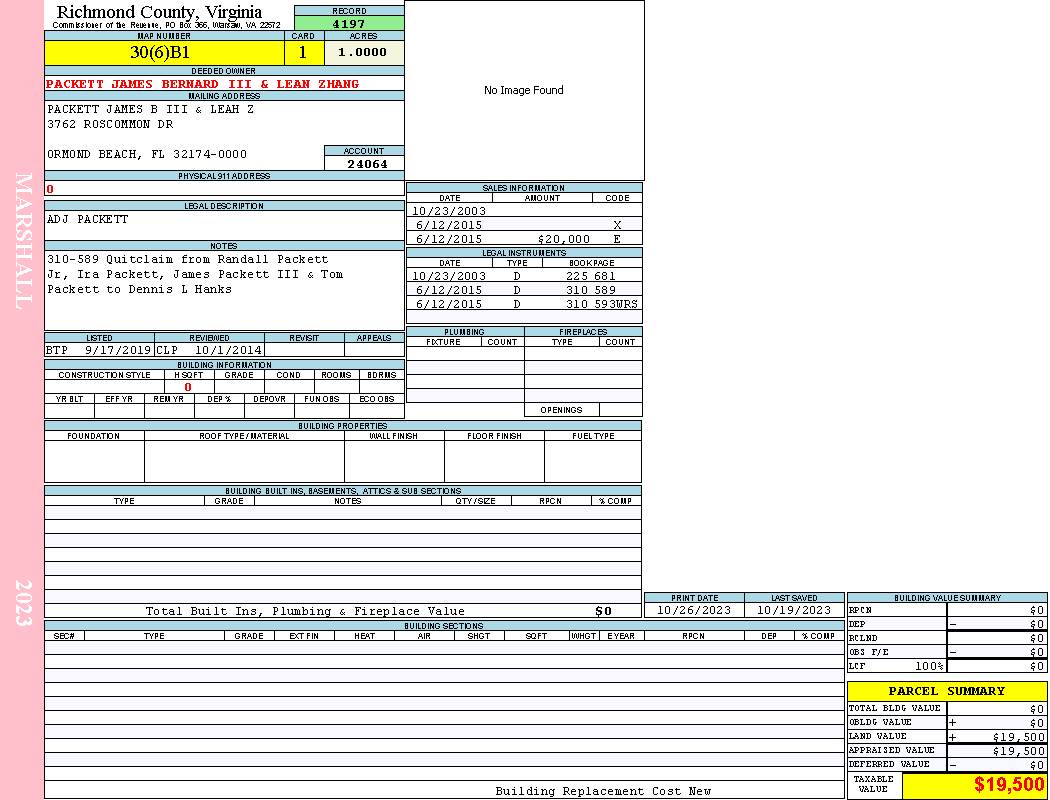This screenshot has width=1050, height=800.
Task: Click the last saved date 10/19/2023
Action: pyautogui.click(x=794, y=610)
